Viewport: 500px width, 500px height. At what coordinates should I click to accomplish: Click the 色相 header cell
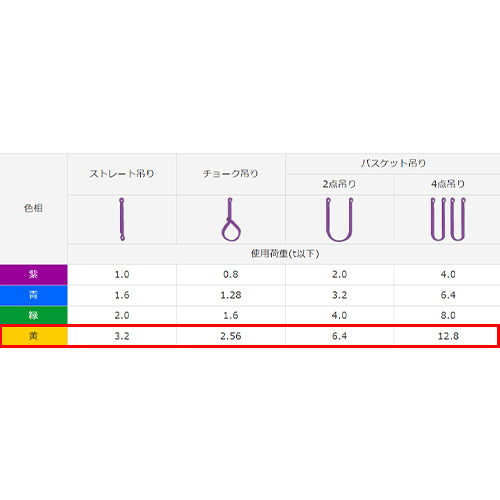pos(33,208)
